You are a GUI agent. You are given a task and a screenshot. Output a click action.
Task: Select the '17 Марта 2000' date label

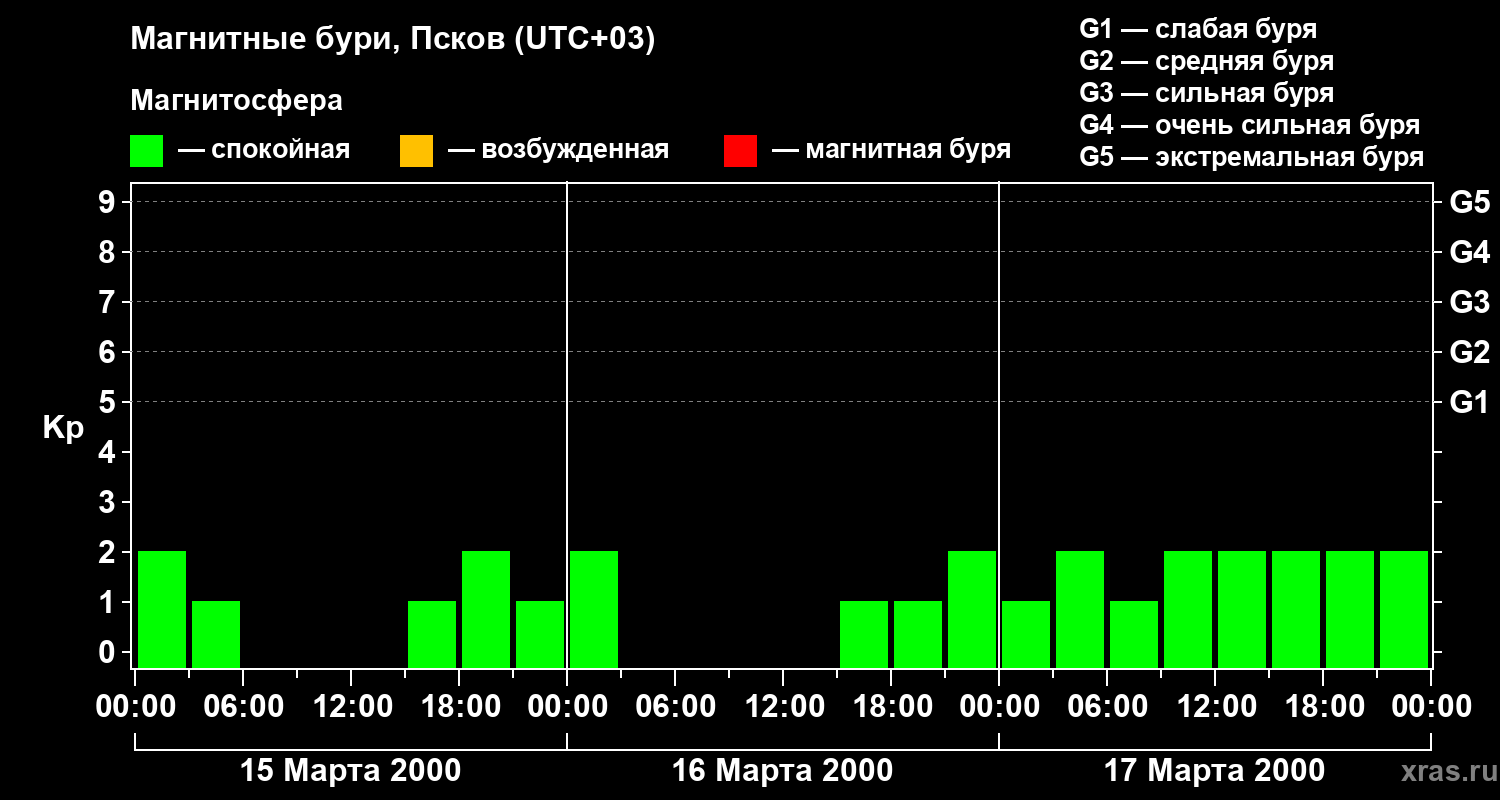(1214, 771)
